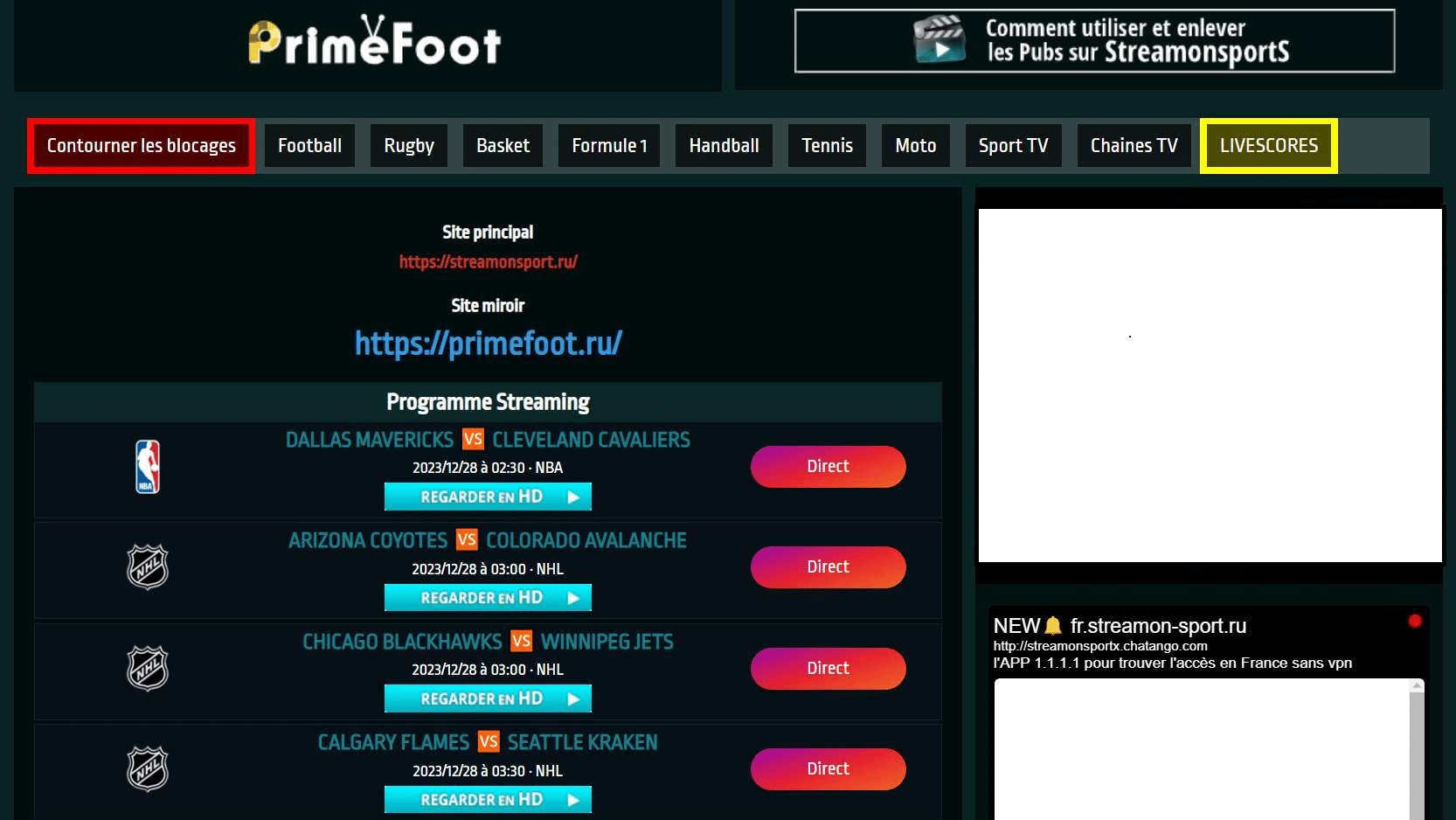
Task: Click Direct button for Flames vs Kraken
Action: pyautogui.click(x=828, y=769)
